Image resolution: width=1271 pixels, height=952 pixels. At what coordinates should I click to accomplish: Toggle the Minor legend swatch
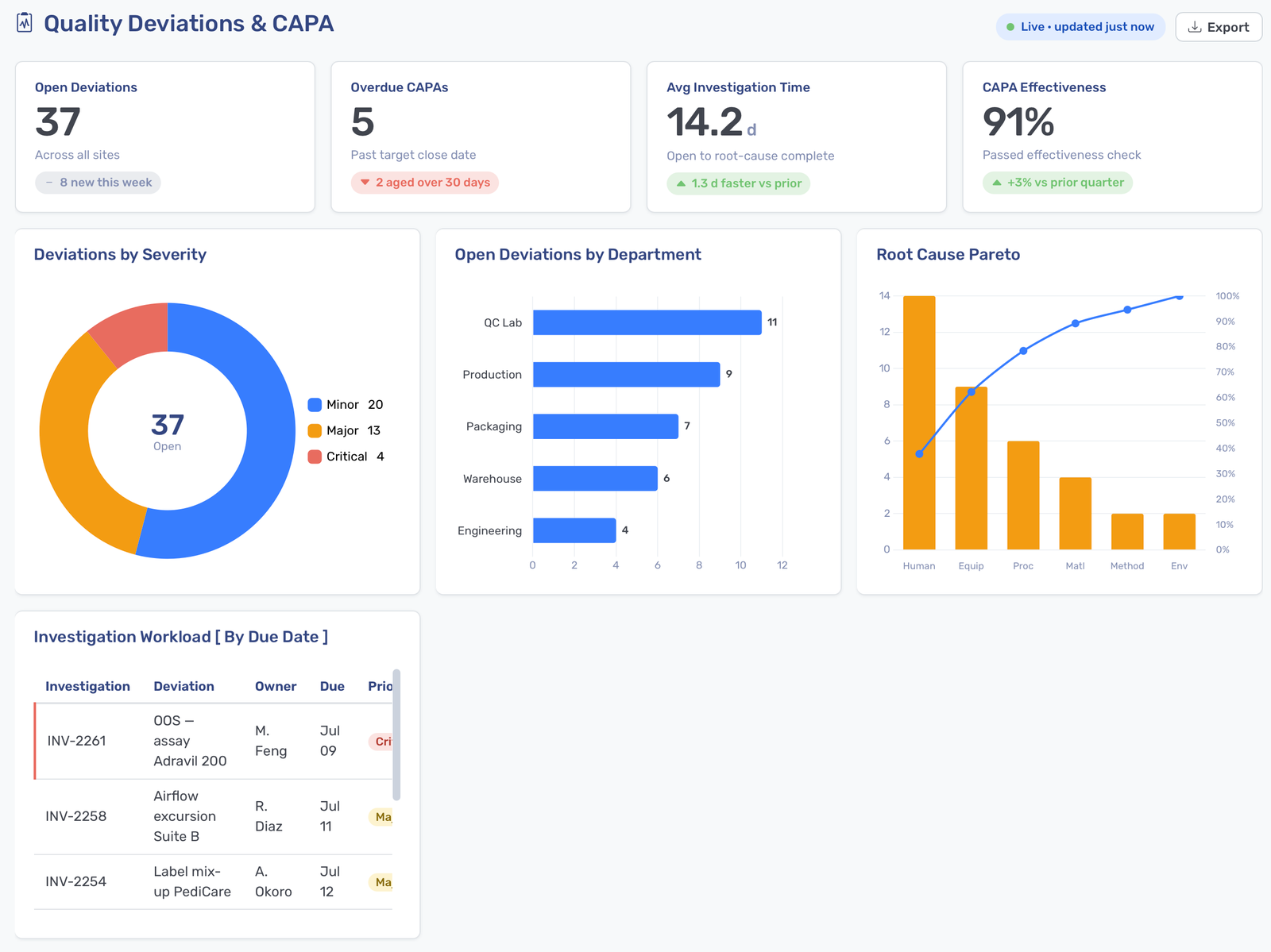pyautogui.click(x=315, y=405)
